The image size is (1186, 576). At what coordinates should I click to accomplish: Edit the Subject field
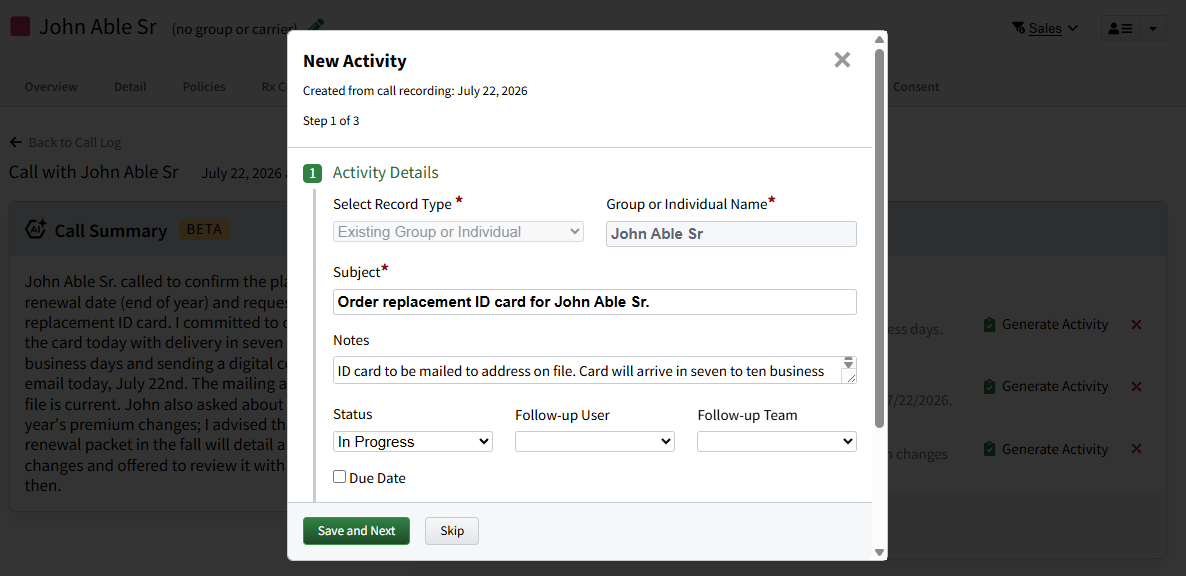(595, 302)
